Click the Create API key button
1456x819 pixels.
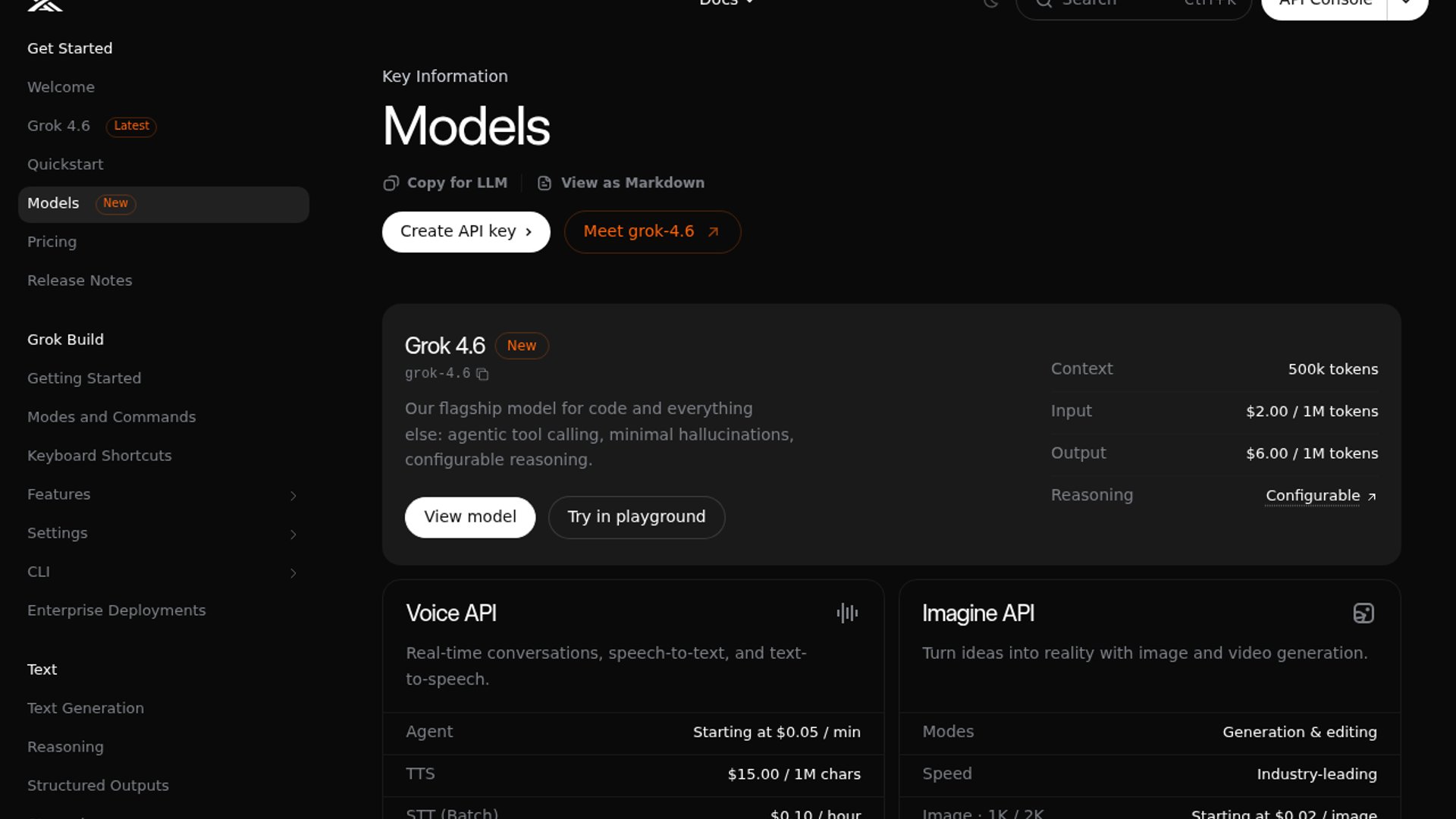(466, 232)
